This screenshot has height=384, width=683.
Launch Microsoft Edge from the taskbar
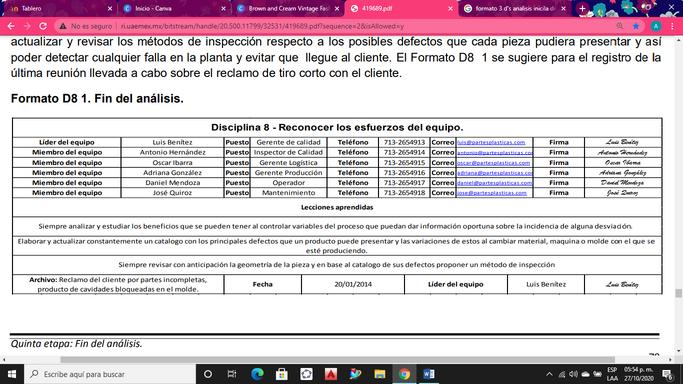pyautogui.click(x=257, y=374)
